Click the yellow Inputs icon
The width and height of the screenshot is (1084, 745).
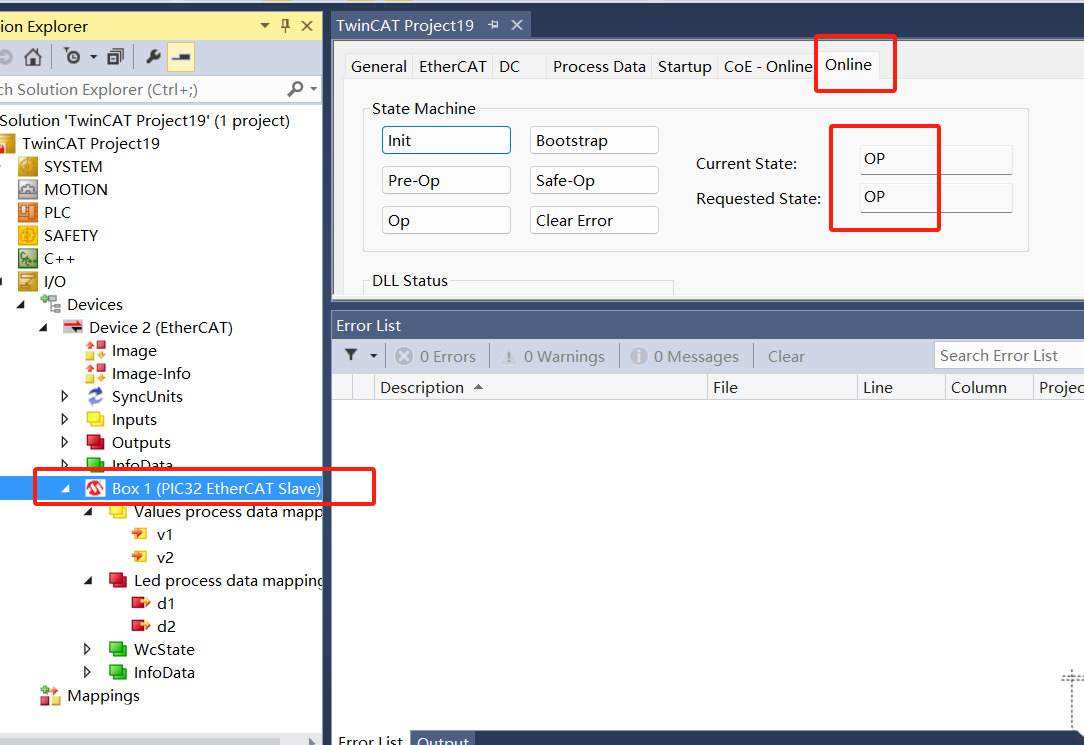click(x=95, y=419)
